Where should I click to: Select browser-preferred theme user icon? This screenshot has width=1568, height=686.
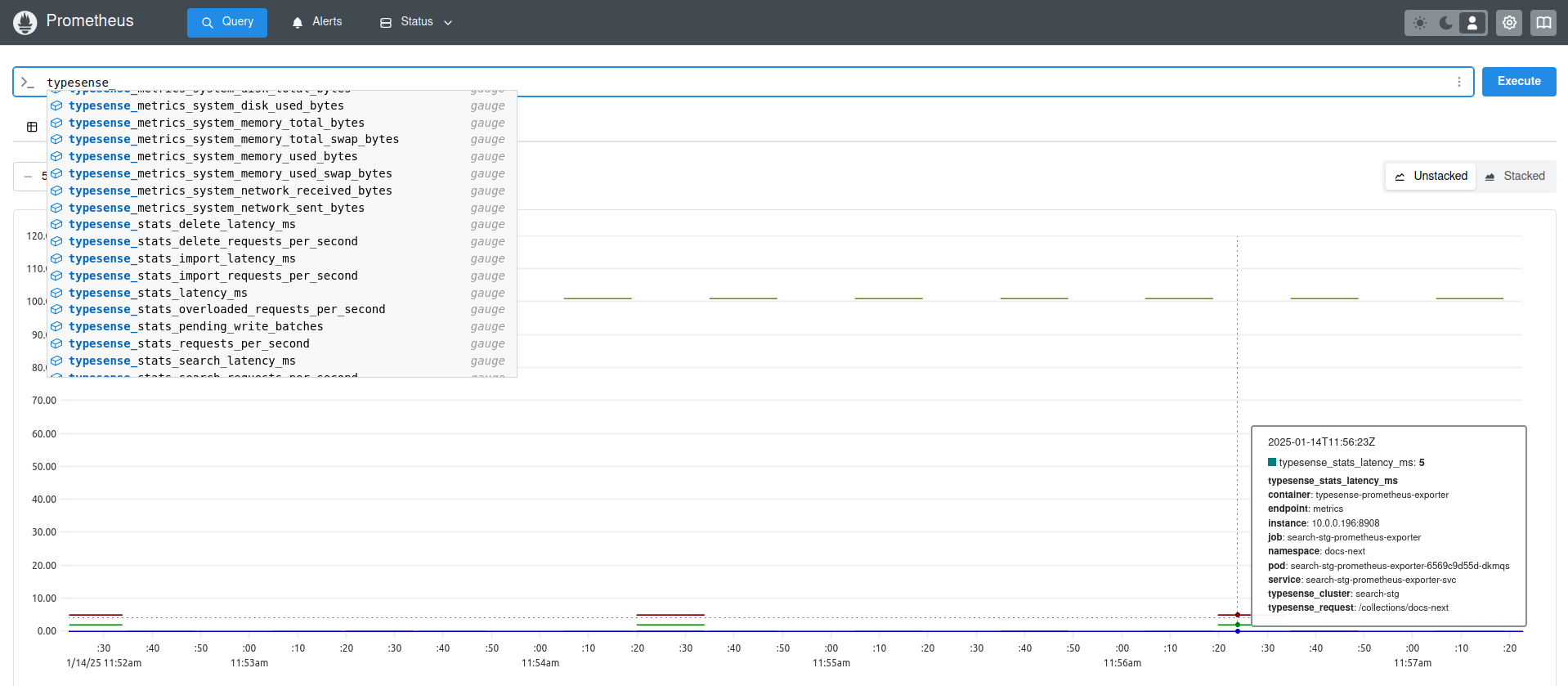coord(1472,23)
